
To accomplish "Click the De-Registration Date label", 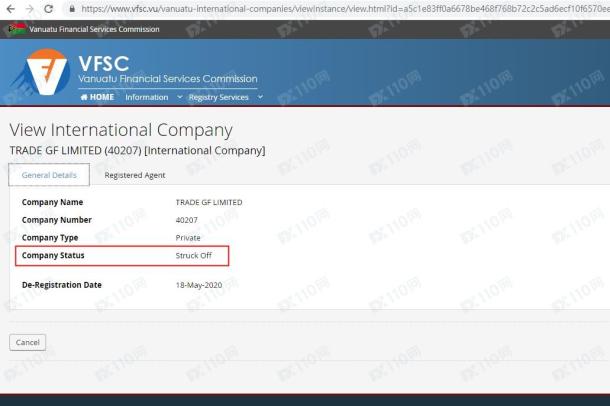I will (x=62, y=285).
